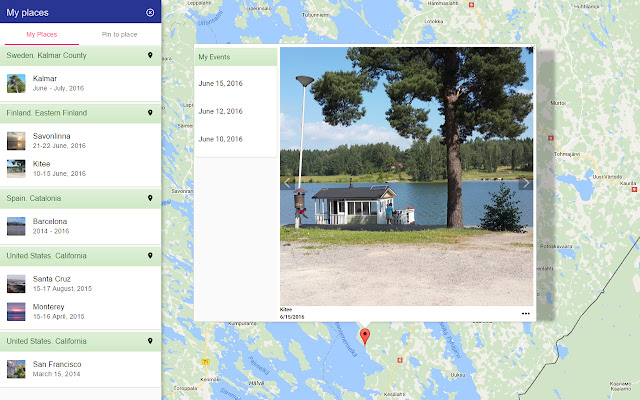Select the Kitee place name
Image resolution: width=640 pixels, height=400 pixels.
41,164
